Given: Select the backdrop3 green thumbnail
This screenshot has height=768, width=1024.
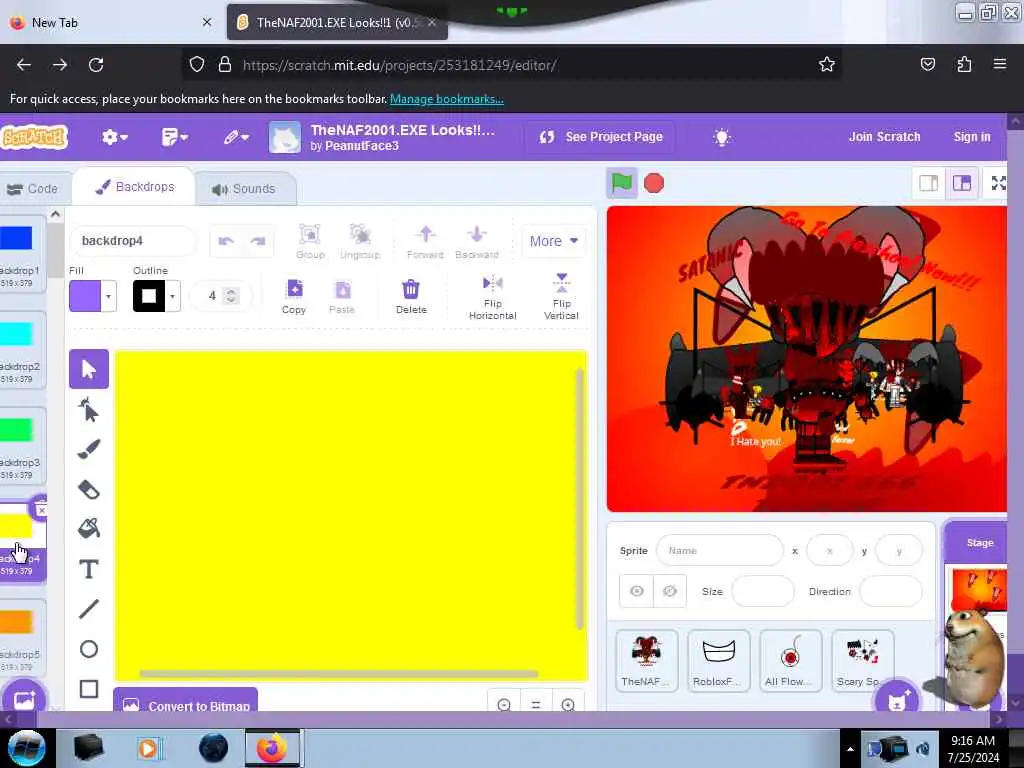Looking at the screenshot, I should pos(20,445).
